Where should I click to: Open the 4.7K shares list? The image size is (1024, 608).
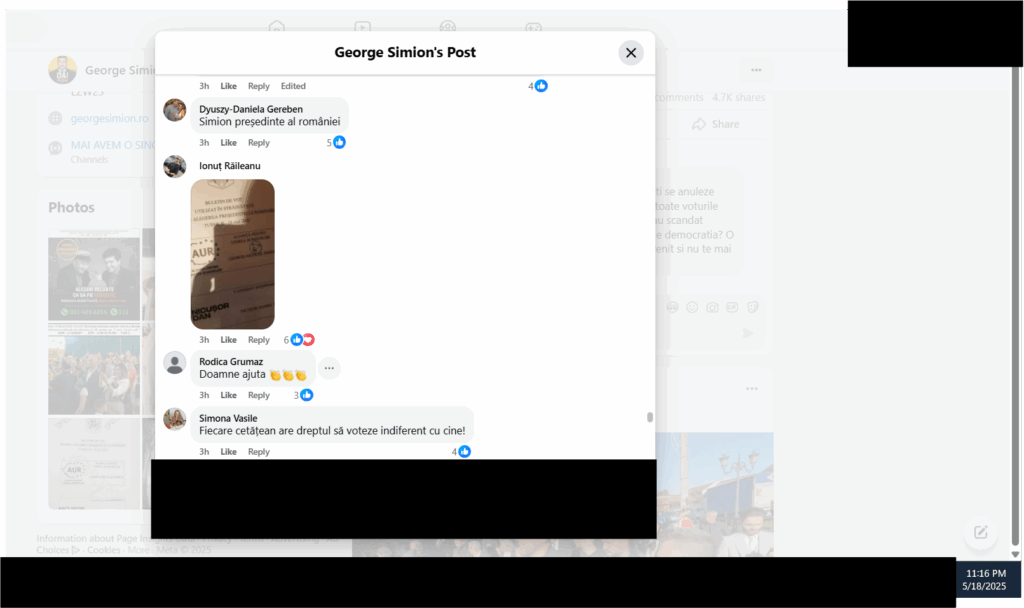(739, 97)
